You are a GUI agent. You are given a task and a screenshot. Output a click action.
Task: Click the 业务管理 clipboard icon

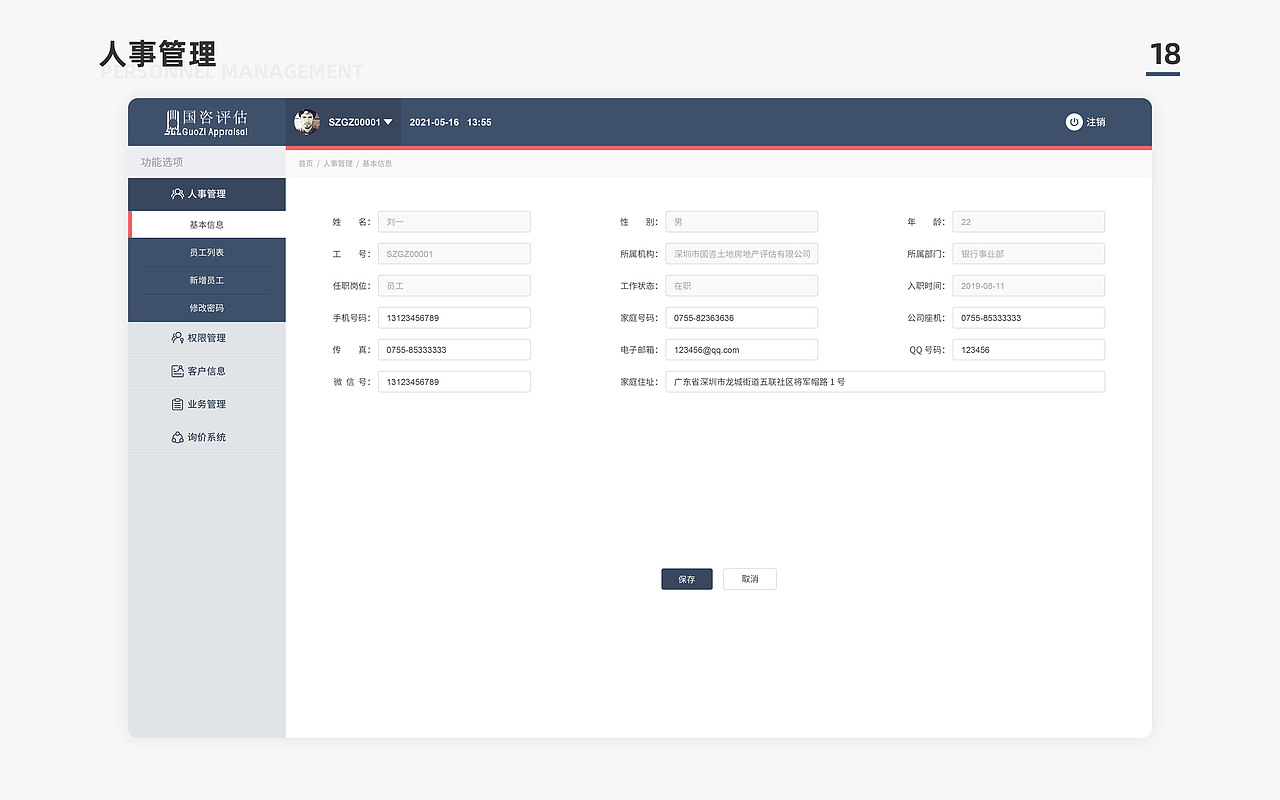(x=177, y=404)
